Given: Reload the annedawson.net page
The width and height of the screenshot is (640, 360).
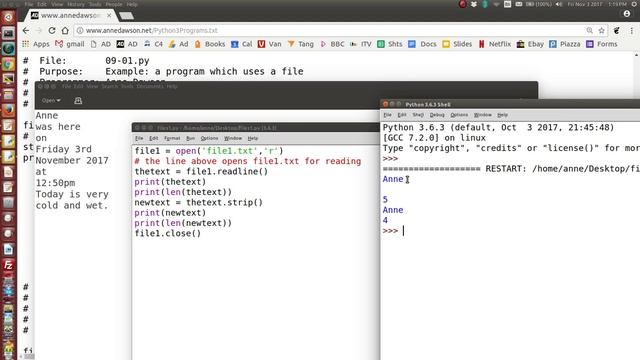Looking at the screenshot, I should pyautogui.click(x=52, y=31).
